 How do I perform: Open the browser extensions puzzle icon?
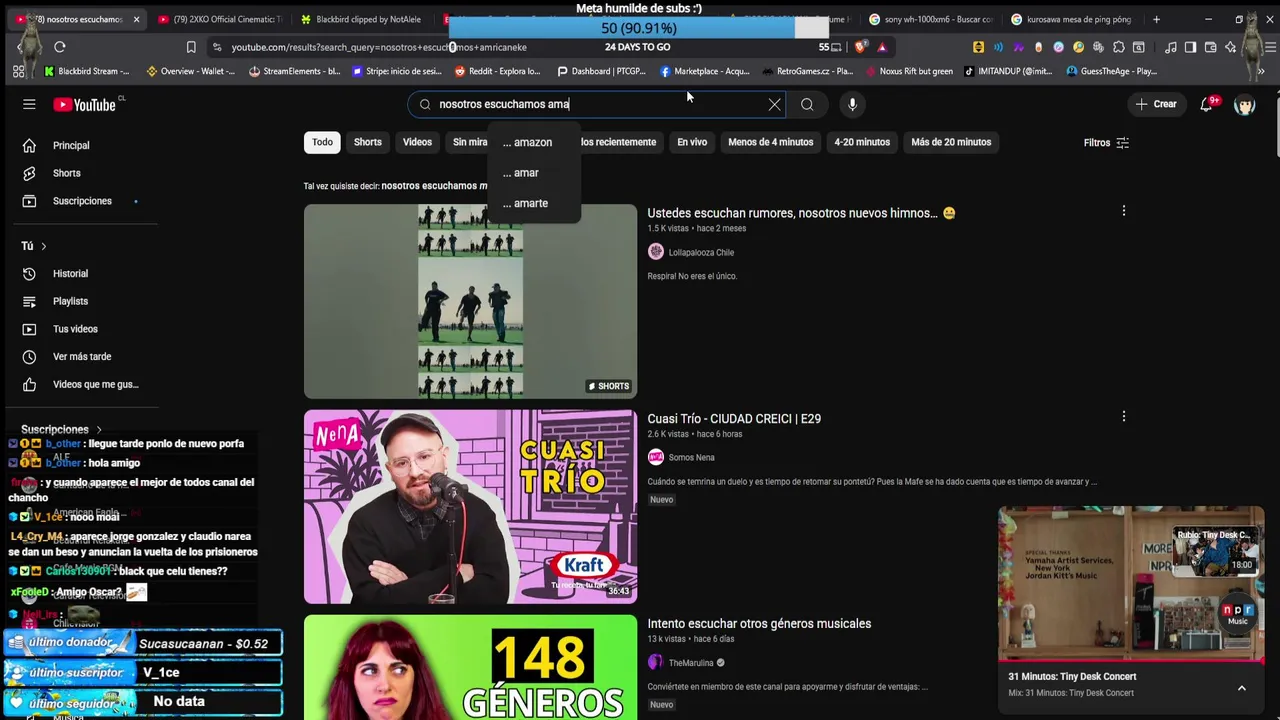point(1118,47)
